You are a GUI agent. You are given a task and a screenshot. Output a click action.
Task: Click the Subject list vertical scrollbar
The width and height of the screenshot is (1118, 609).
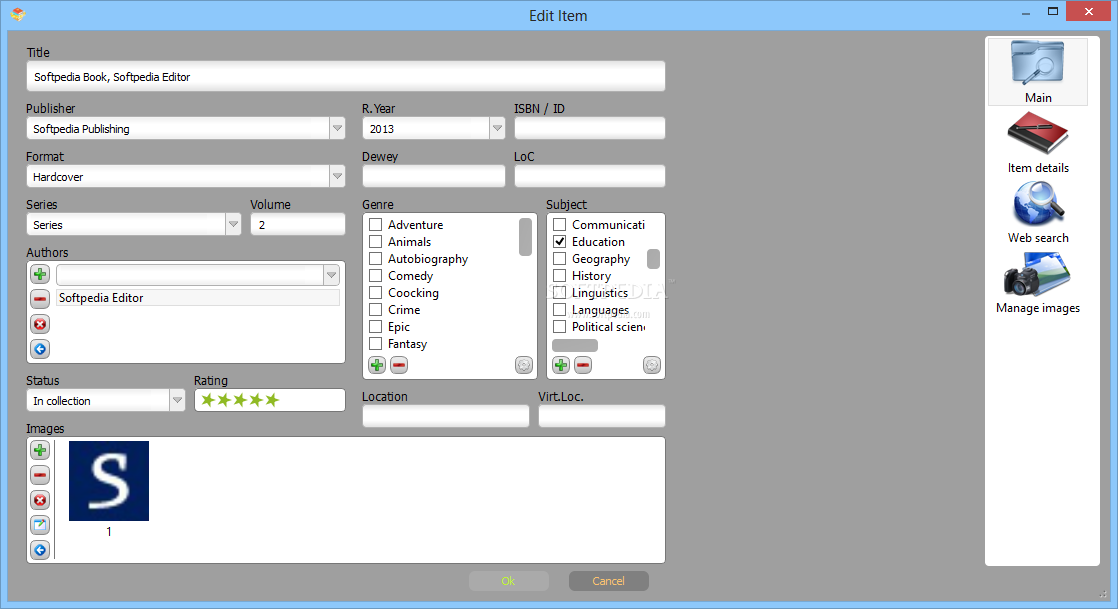(653, 259)
